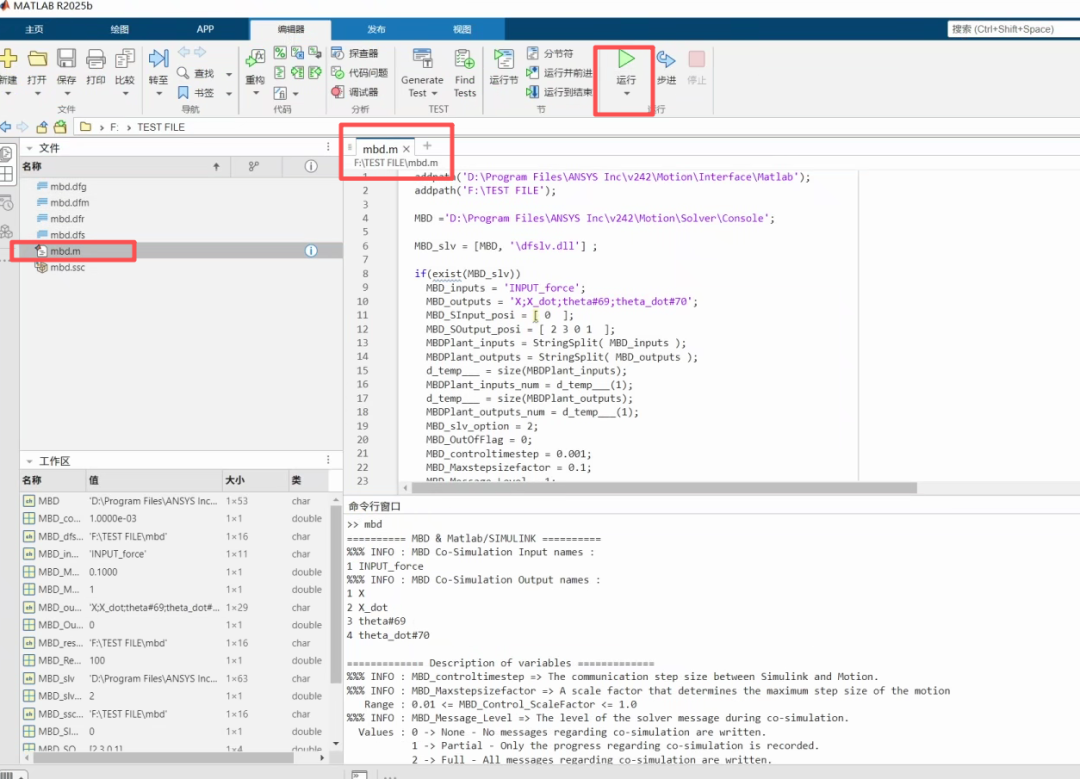Open the 保存 dropdown arrow
Viewport: 1080px width, 779px height.
click(67, 94)
